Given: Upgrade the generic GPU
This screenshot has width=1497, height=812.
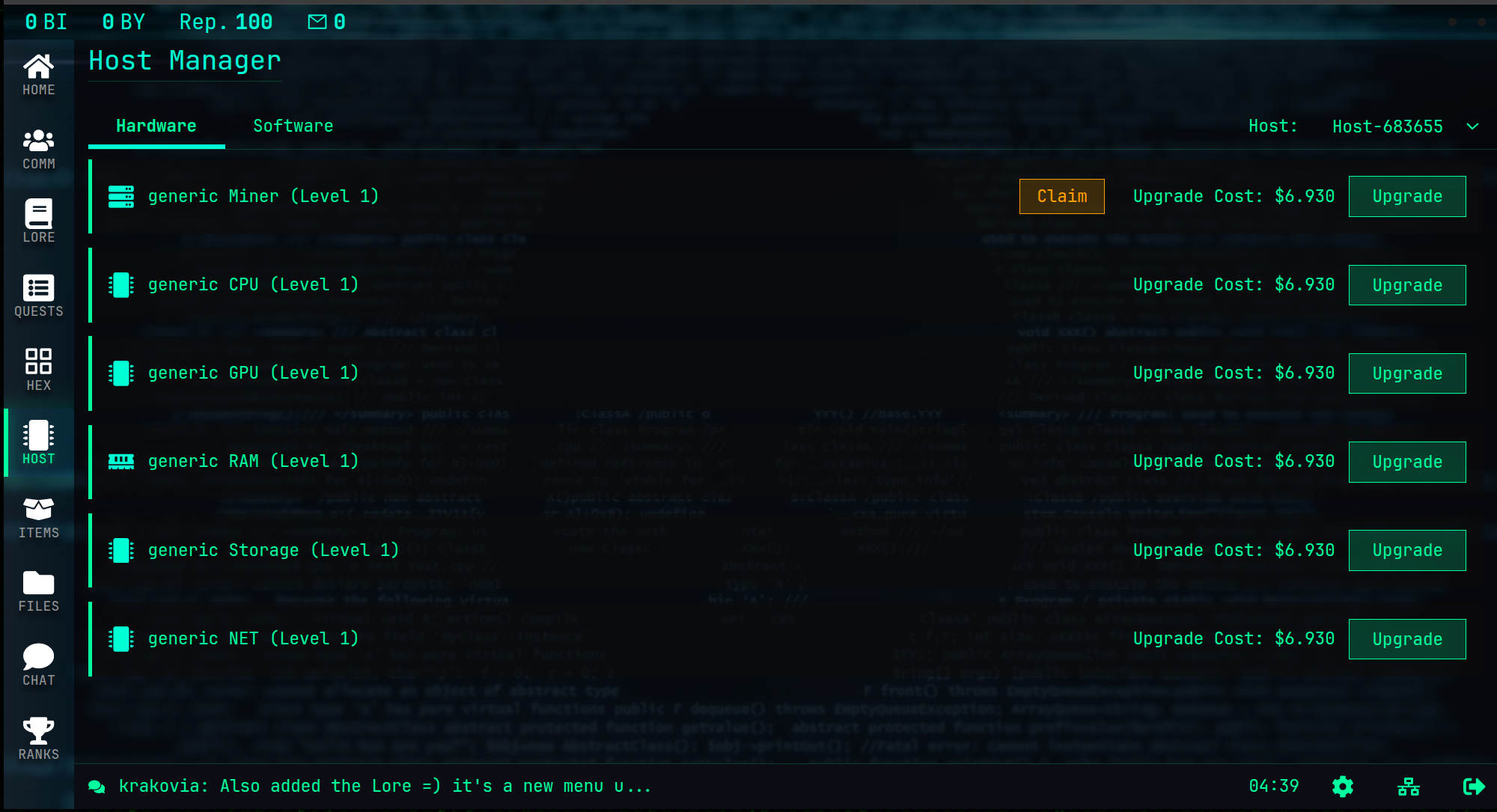Looking at the screenshot, I should pyautogui.click(x=1406, y=373).
